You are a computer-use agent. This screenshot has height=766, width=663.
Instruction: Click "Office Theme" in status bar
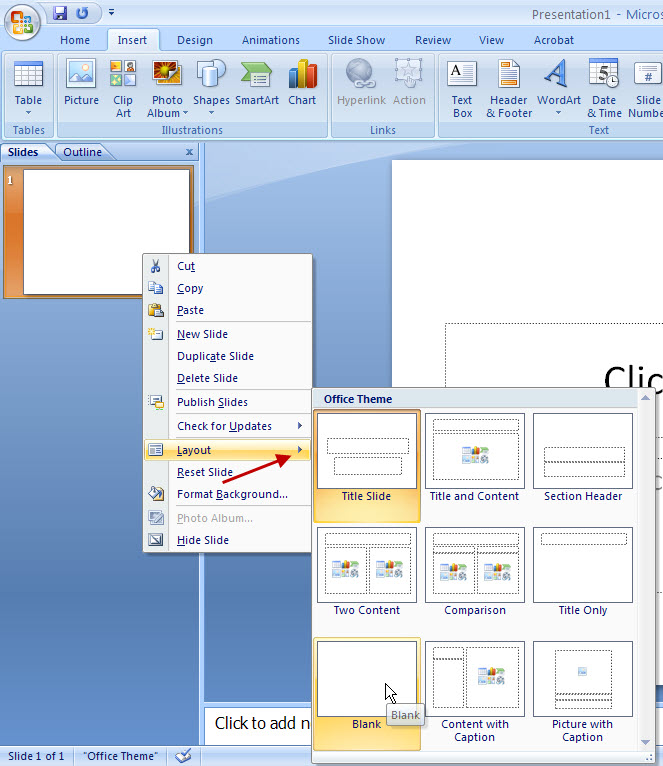click(120, 756)
